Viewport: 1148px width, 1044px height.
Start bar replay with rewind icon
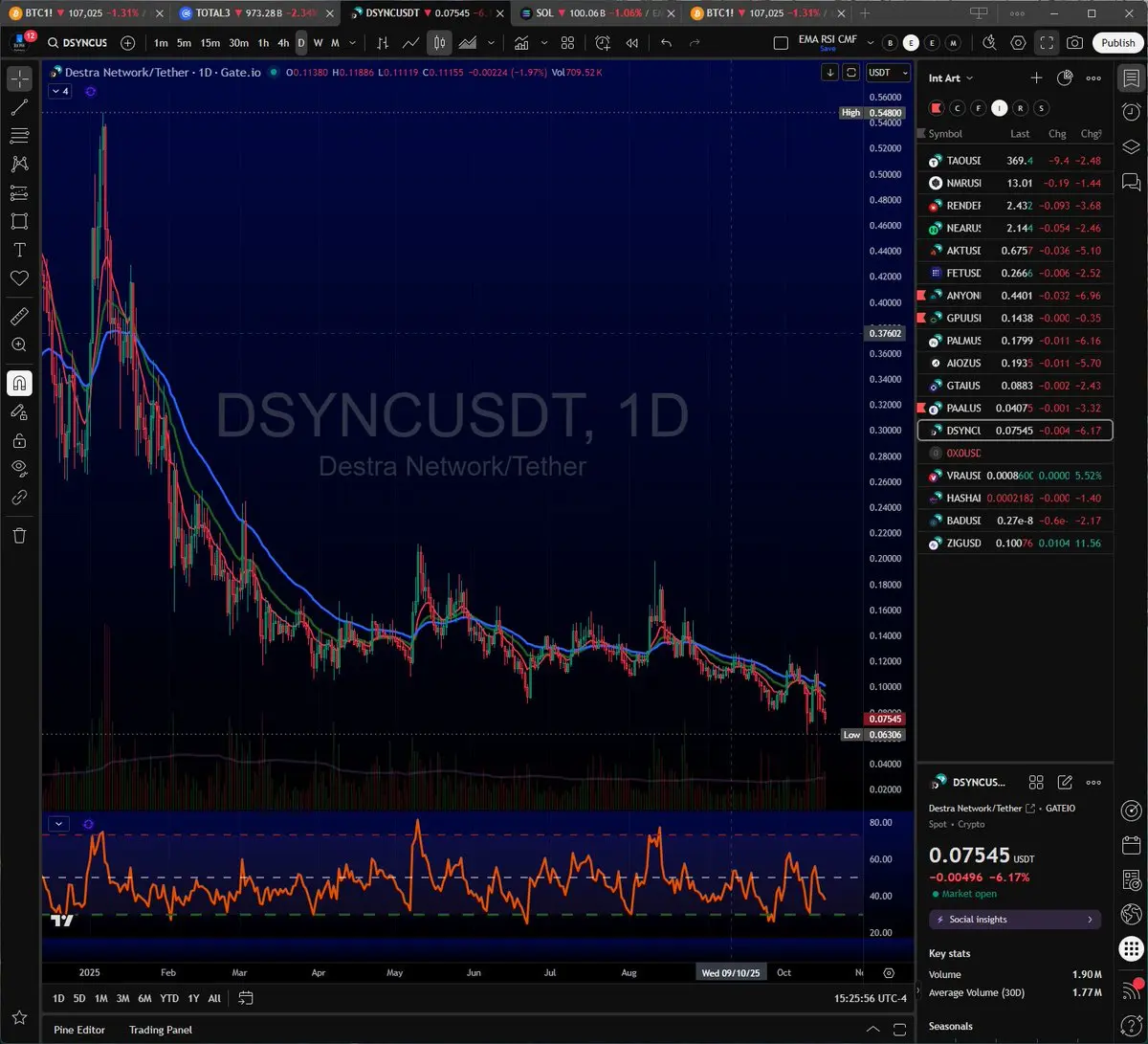coord(631,43)
